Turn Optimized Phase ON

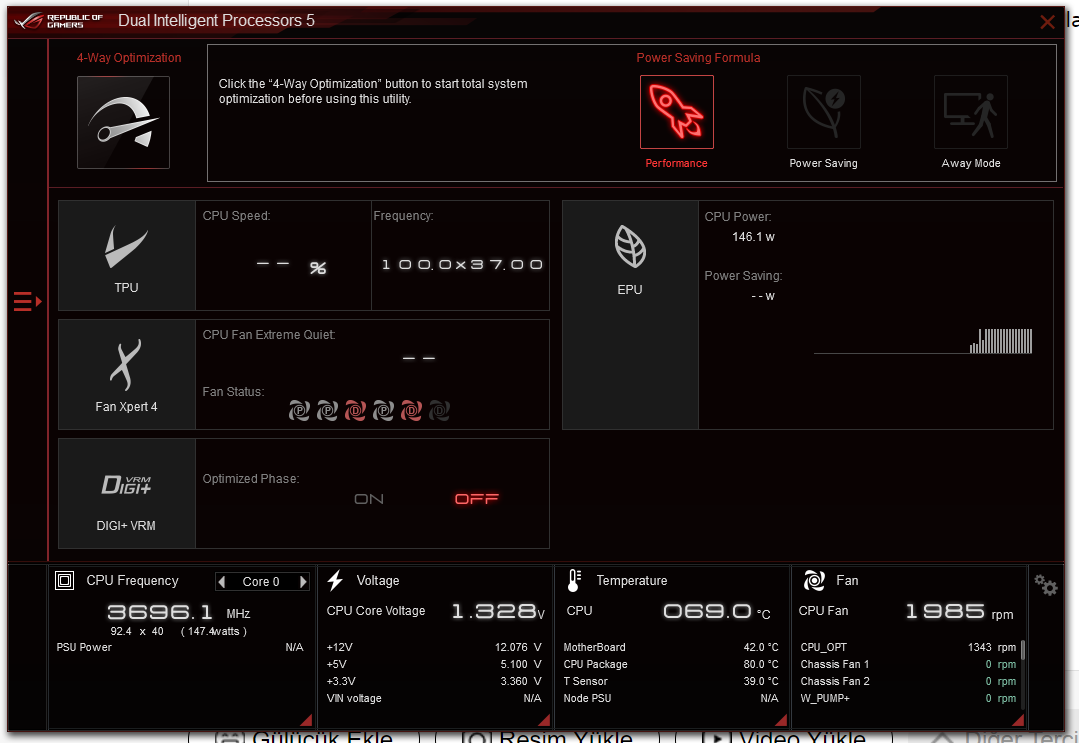[x=369, y=499]
